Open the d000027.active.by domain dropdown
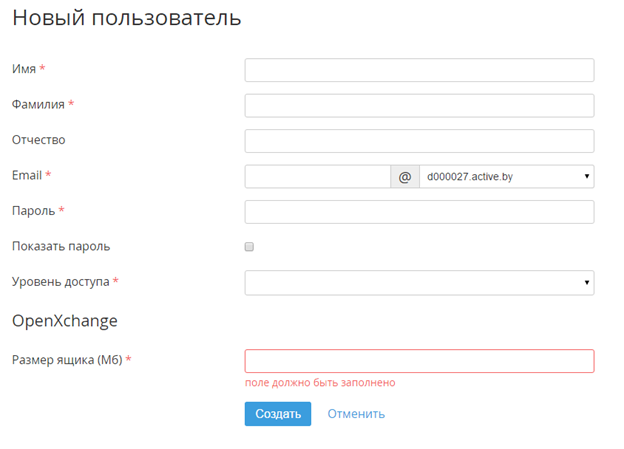The width and height of the screenshot is (624, 449). click(x=507, y=177)
